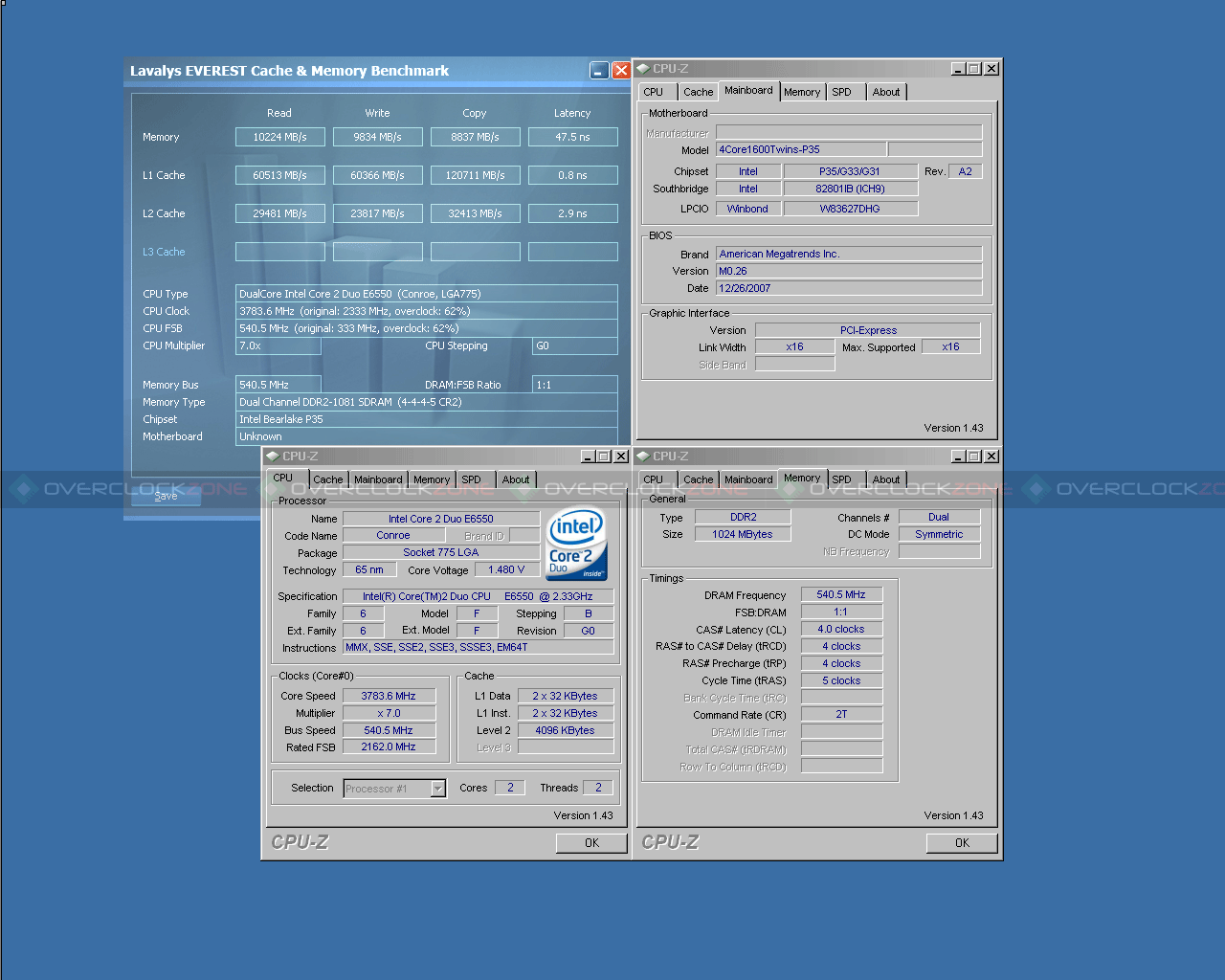Screen dimensions: 1225x980
Task: Click the Memory Read 10224 MB/s value
Action: (279, 137)
